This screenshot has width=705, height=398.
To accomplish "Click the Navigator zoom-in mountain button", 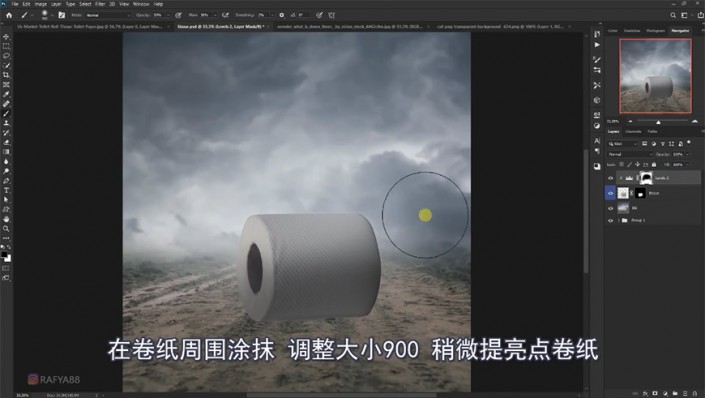I will coord(695,121).
